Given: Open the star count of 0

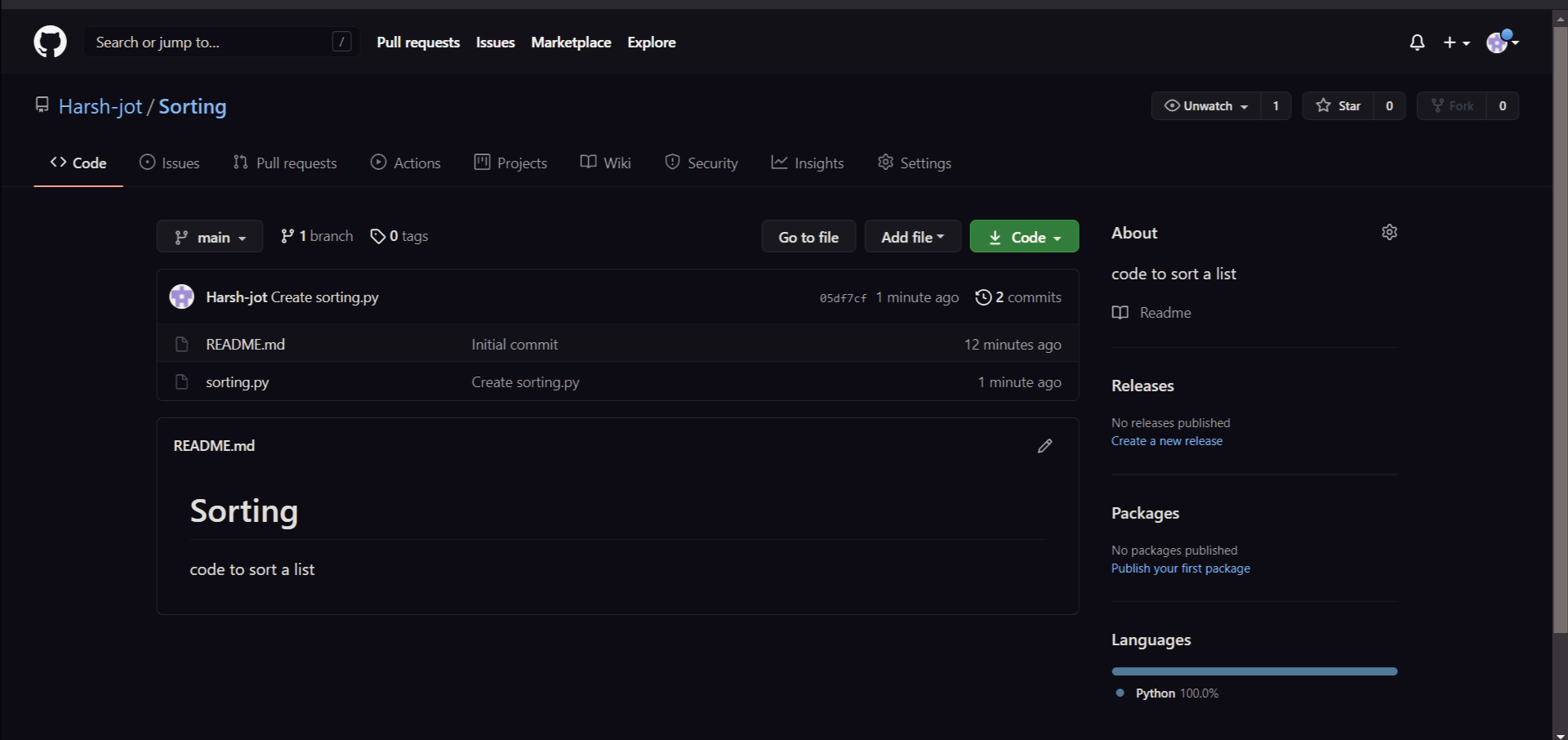Looking at the screenshot, I should (1389, 106).
